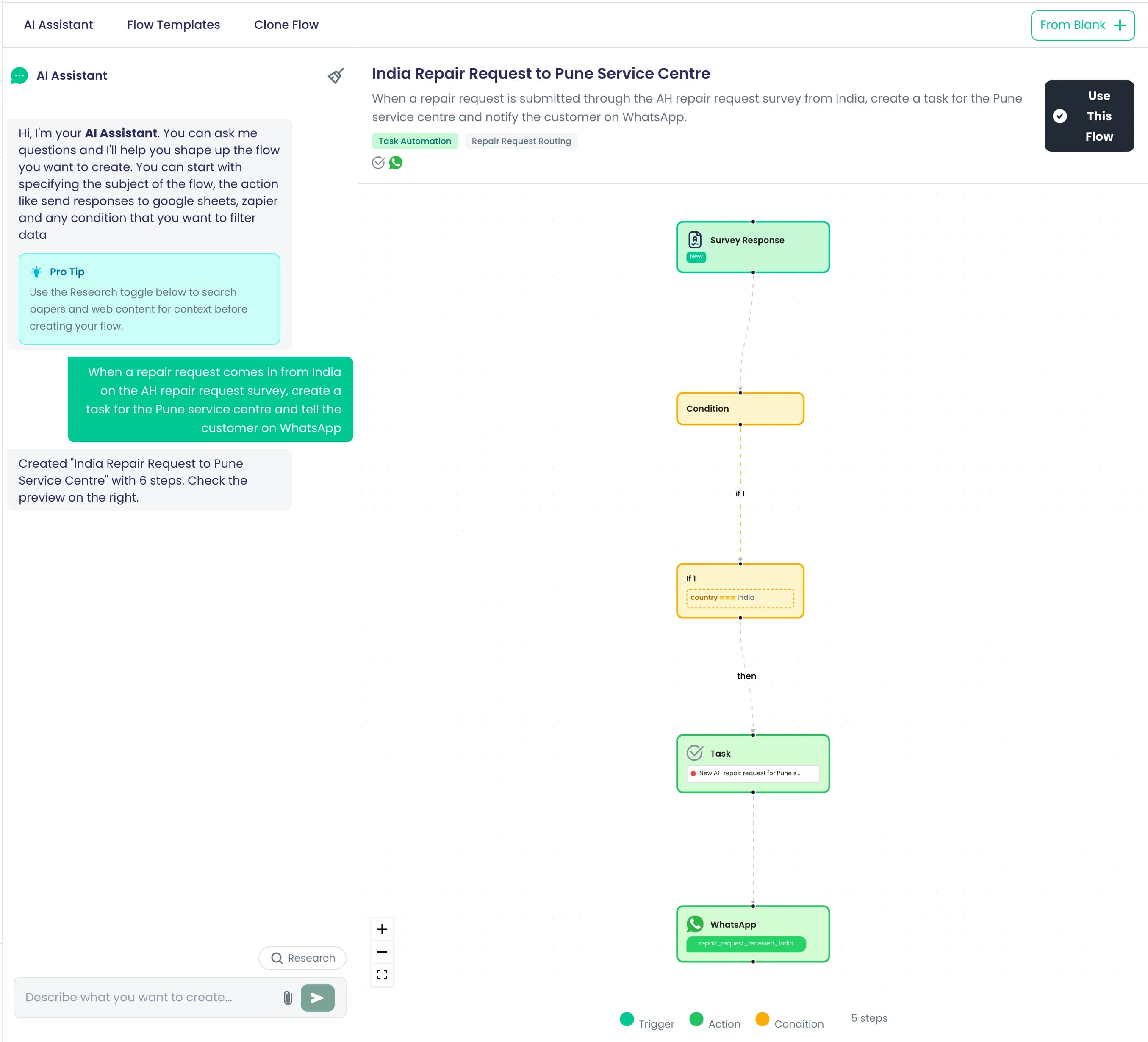
Task: Create a flow From Blank
Action: 1082,25
